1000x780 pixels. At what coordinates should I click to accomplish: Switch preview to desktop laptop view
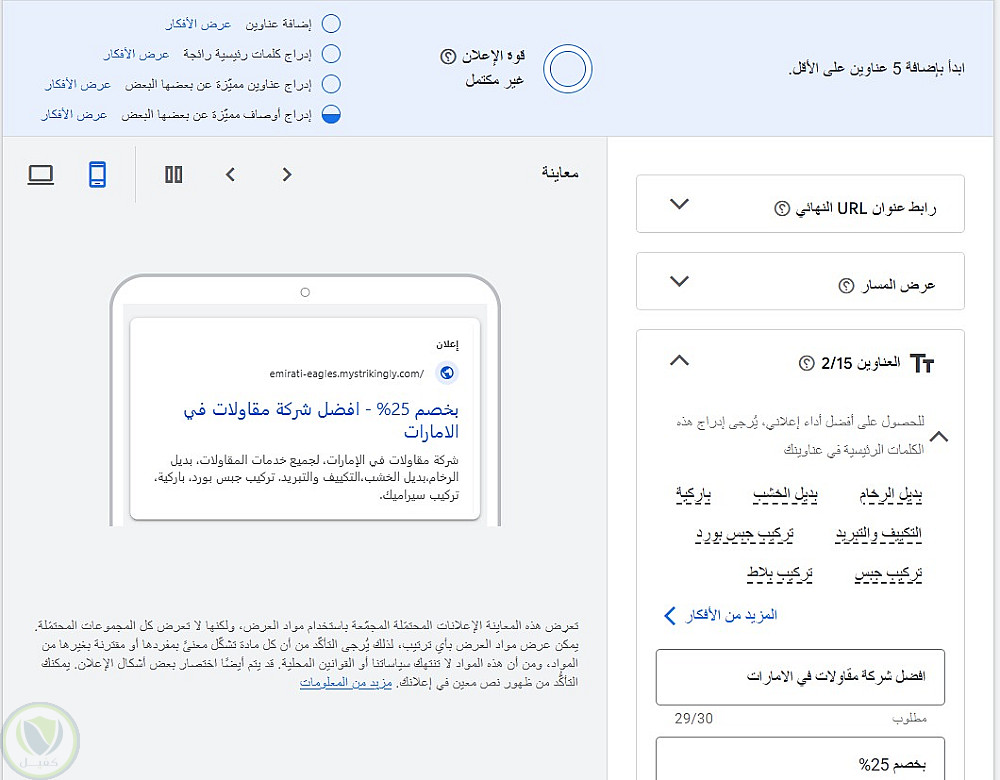41,175
